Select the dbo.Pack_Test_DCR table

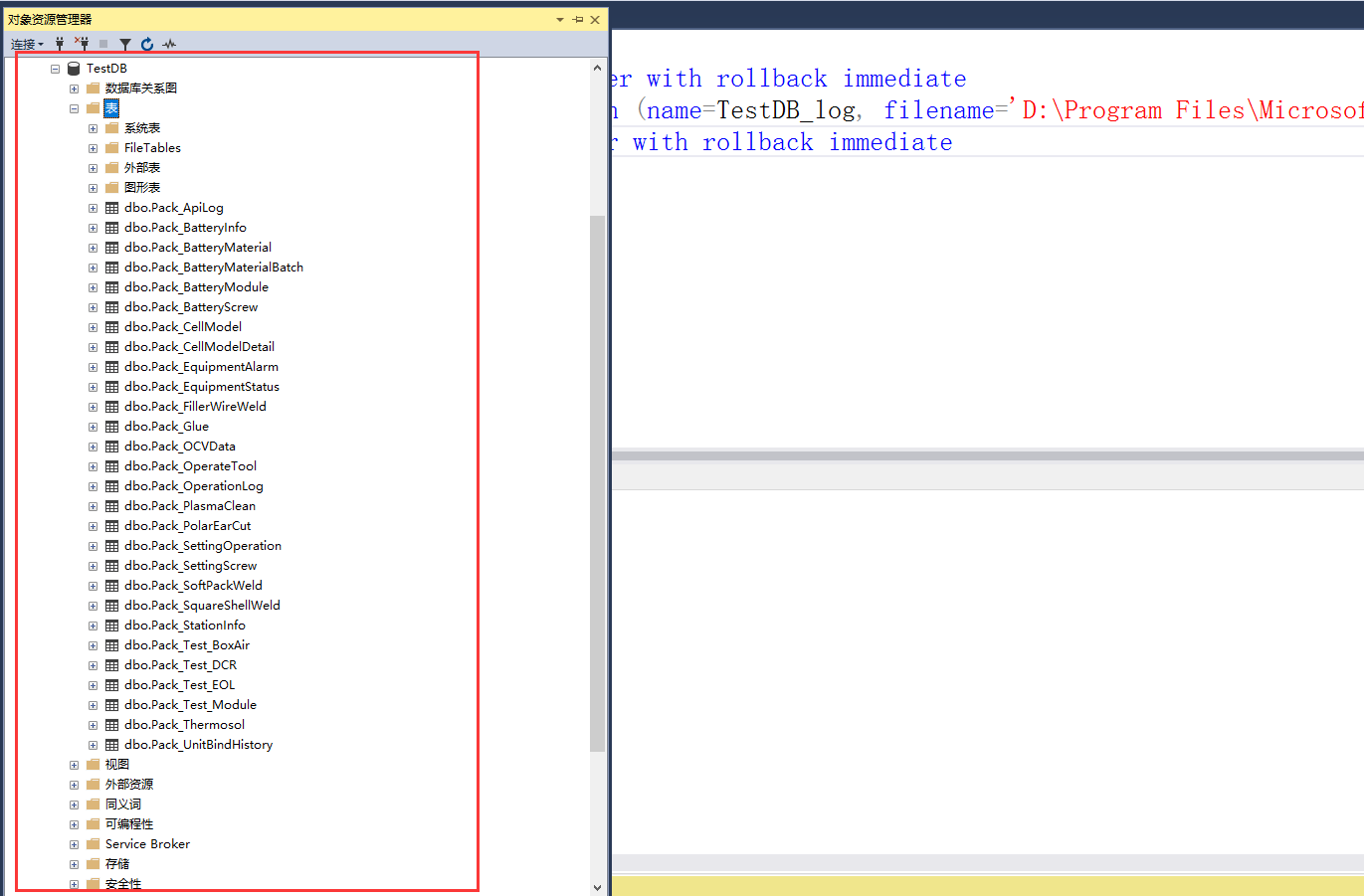[181, 665]
